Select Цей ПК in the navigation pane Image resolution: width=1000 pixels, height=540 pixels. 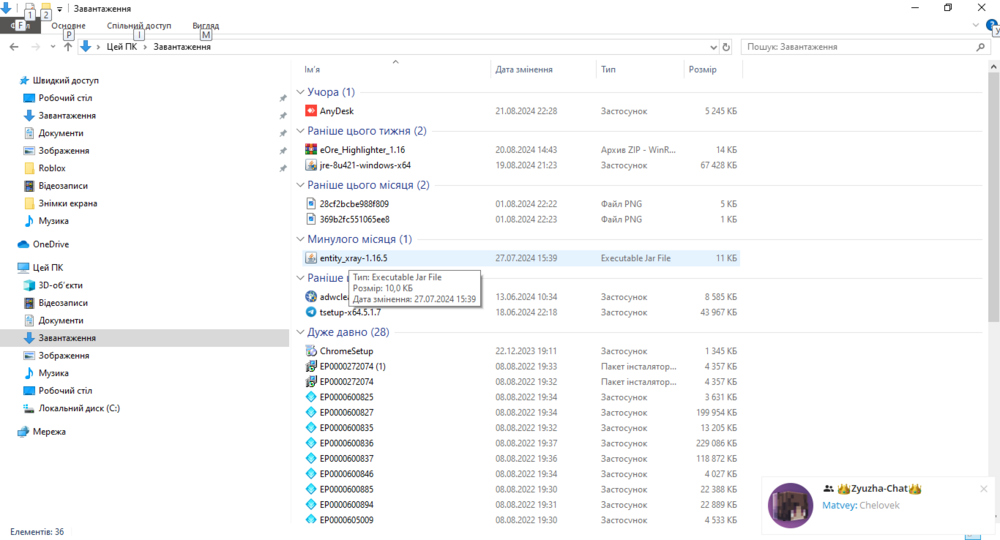coord(48,268)
